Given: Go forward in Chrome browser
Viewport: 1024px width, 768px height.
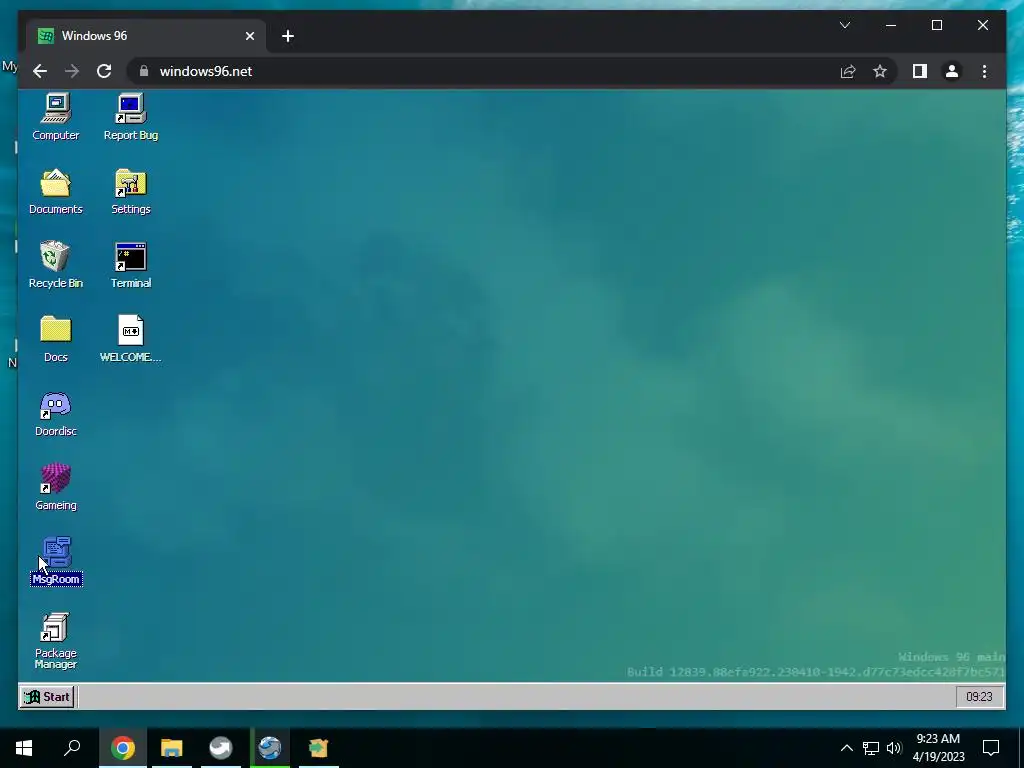Looking at the screenshot, I should pyautogui.click(x=72, y=71).
